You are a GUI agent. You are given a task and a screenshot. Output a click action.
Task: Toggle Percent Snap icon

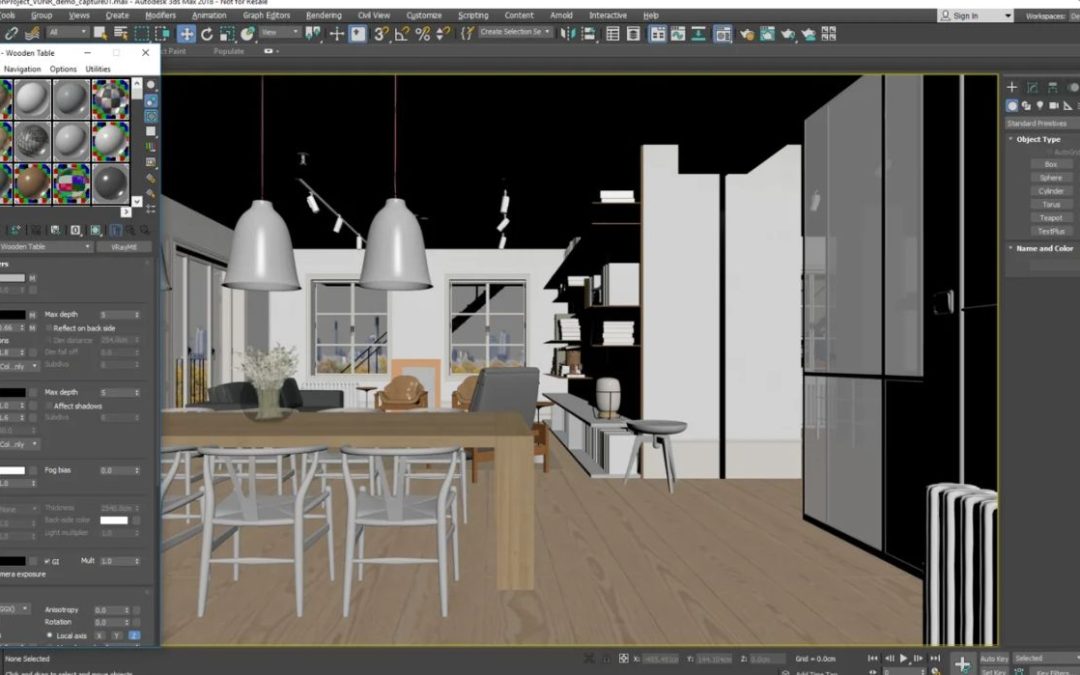tap(423, 33)
